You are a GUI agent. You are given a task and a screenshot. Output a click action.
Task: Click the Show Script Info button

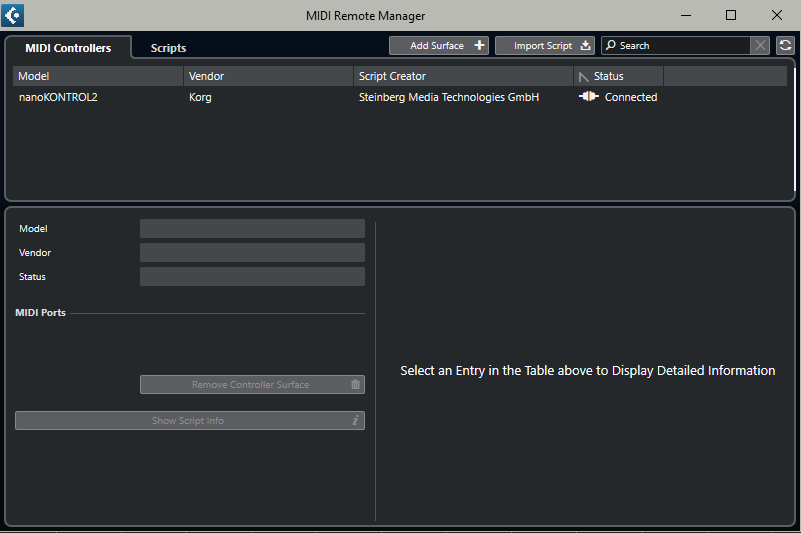[190, 421]
